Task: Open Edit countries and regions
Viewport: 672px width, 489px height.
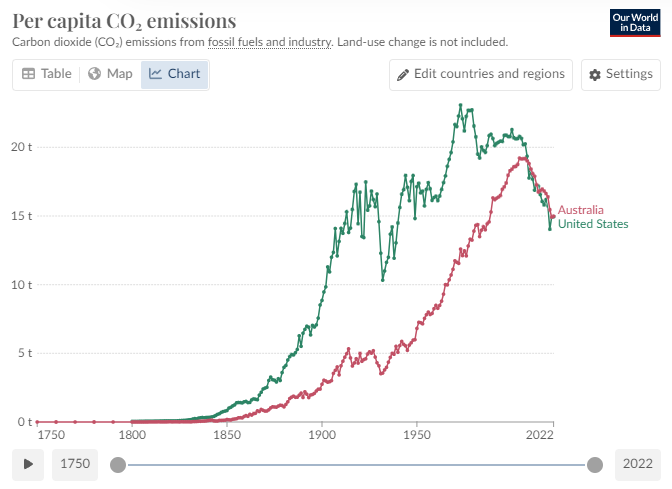Action: pyautogui.click(x=481, y=74)
